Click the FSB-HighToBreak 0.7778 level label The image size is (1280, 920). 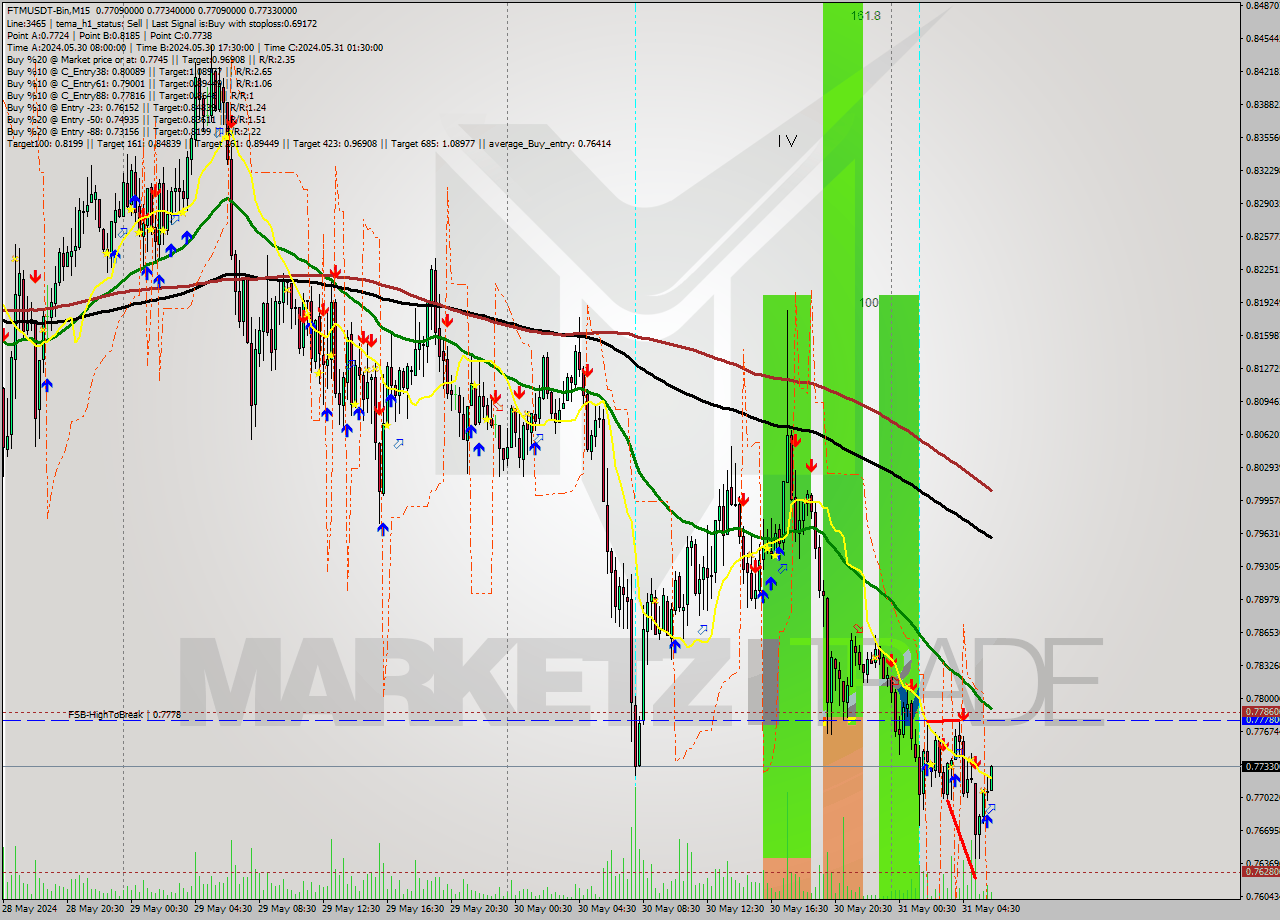125,715
